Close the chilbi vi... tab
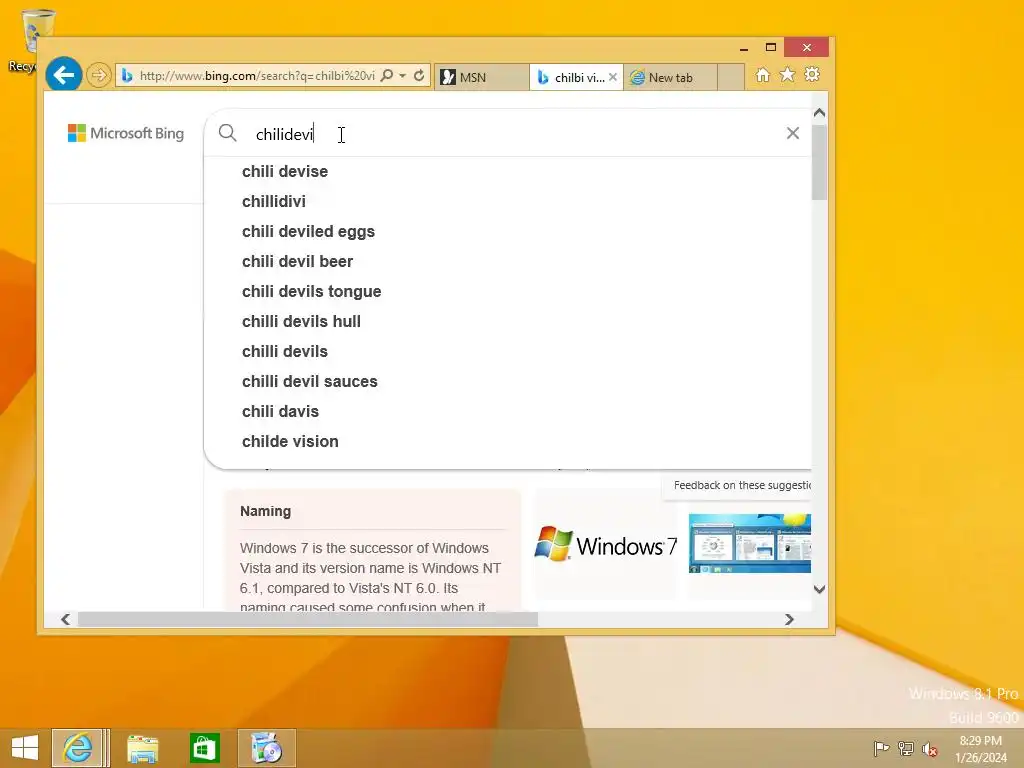The height and width of the screenshot is (768, 1024). pyautogui.click(x=613, y=77)
